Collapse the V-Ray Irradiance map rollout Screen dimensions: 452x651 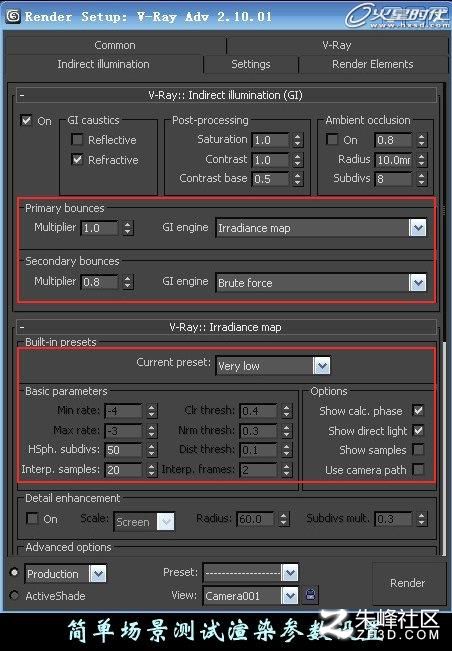22,327
